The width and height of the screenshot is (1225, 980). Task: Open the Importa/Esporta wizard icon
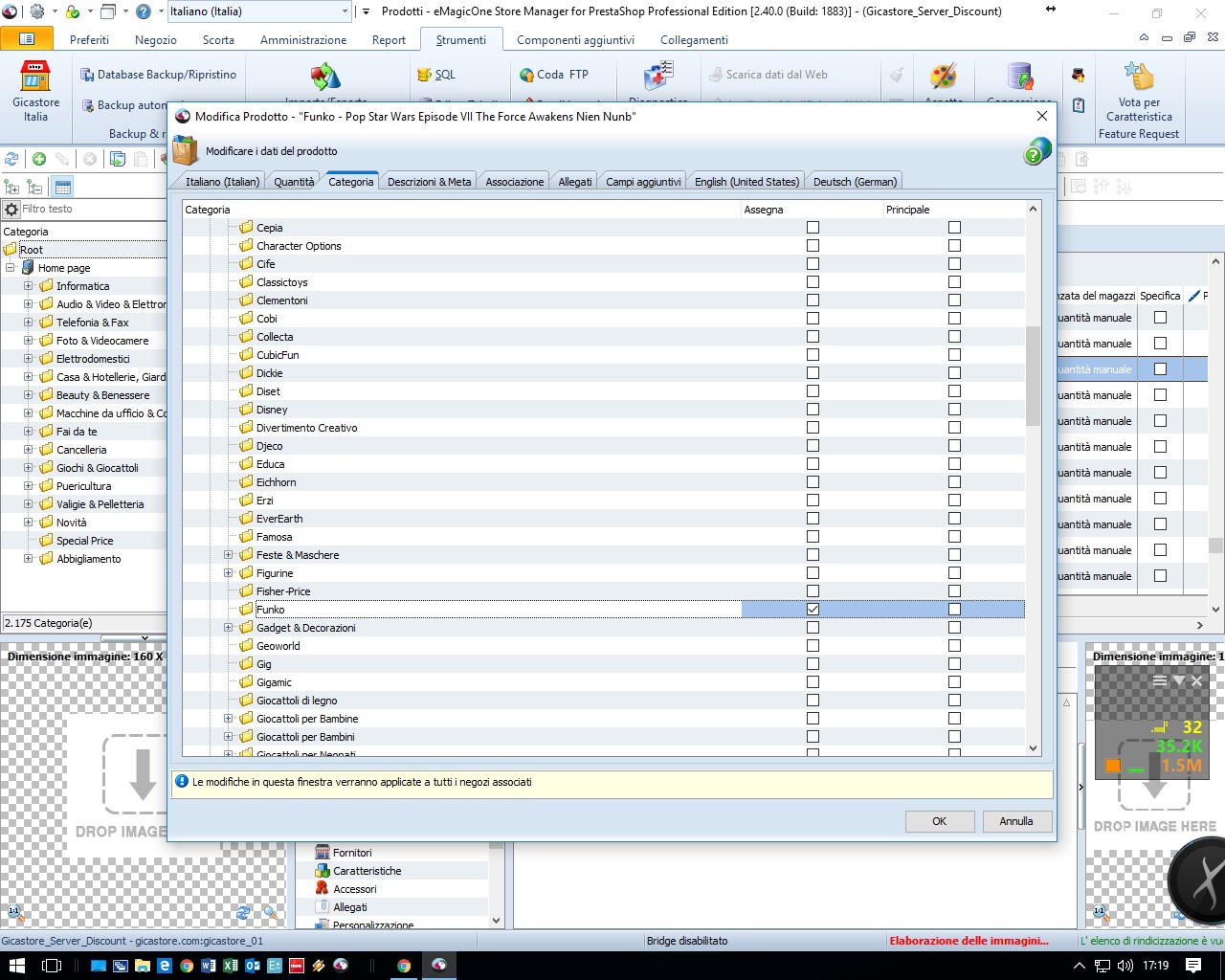point(325,78)
